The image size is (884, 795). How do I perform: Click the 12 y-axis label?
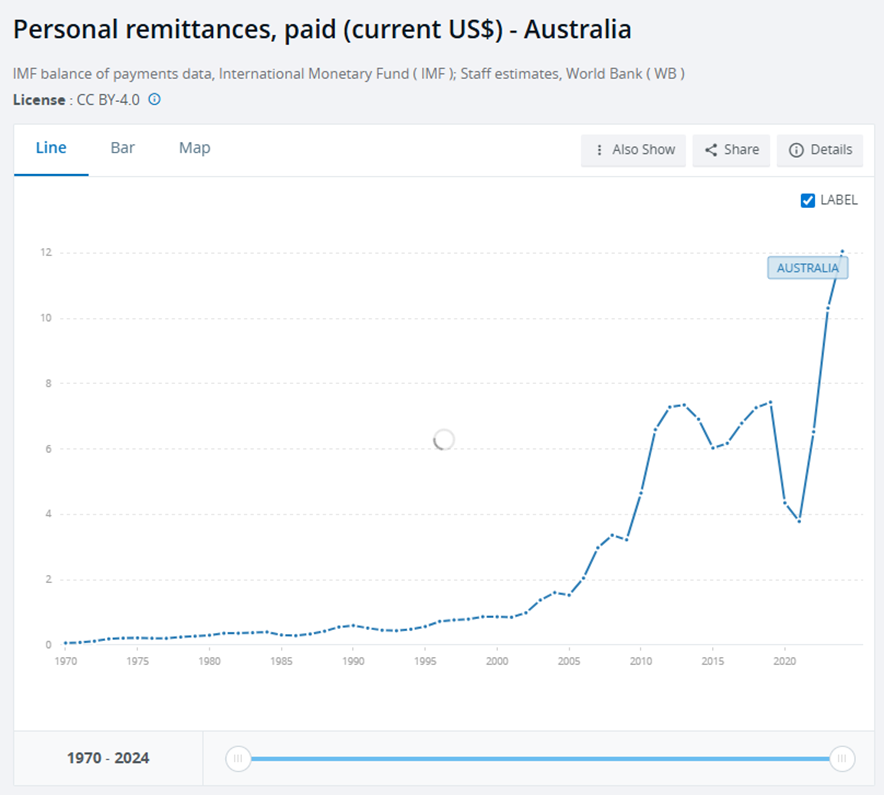point(46,253)
